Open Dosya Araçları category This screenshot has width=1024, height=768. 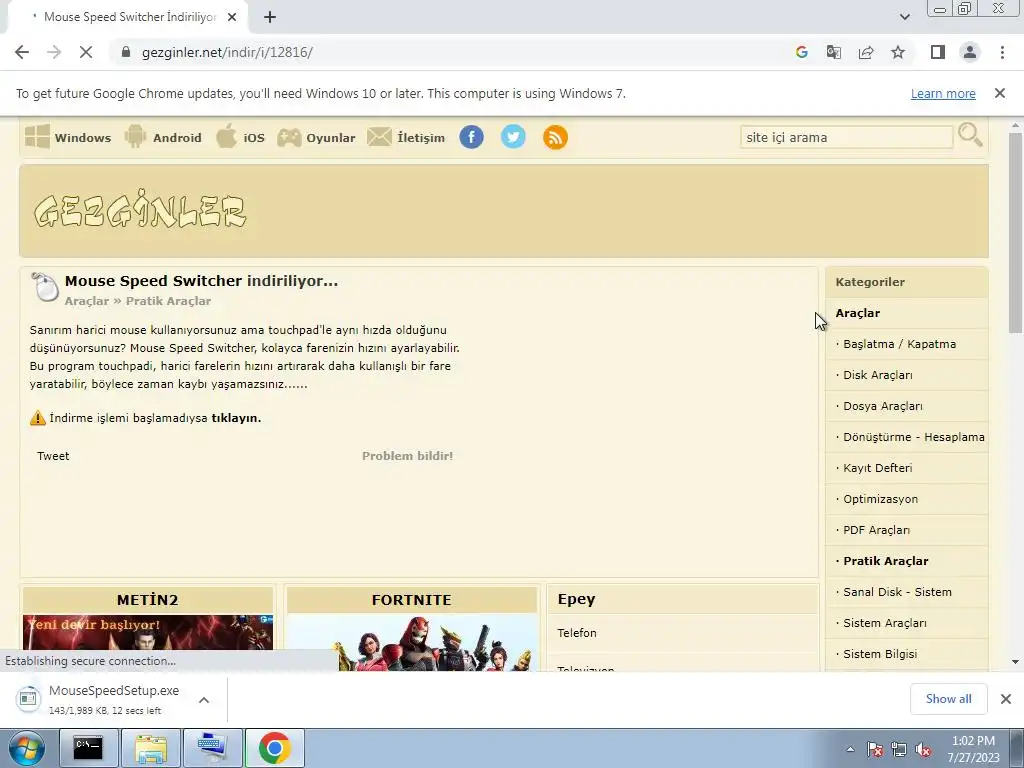883,406
